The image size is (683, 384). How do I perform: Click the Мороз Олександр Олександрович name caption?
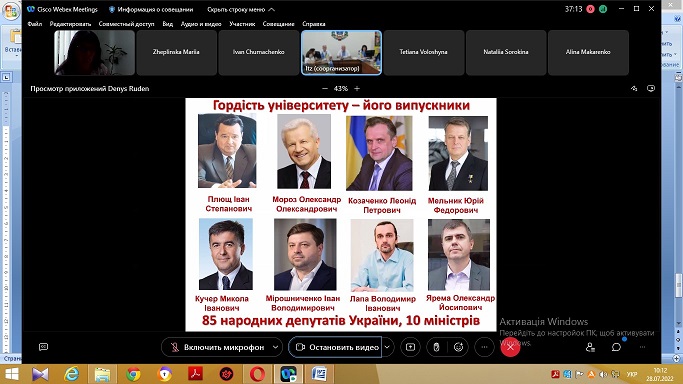pyautogui.click(x=307, y=204)
